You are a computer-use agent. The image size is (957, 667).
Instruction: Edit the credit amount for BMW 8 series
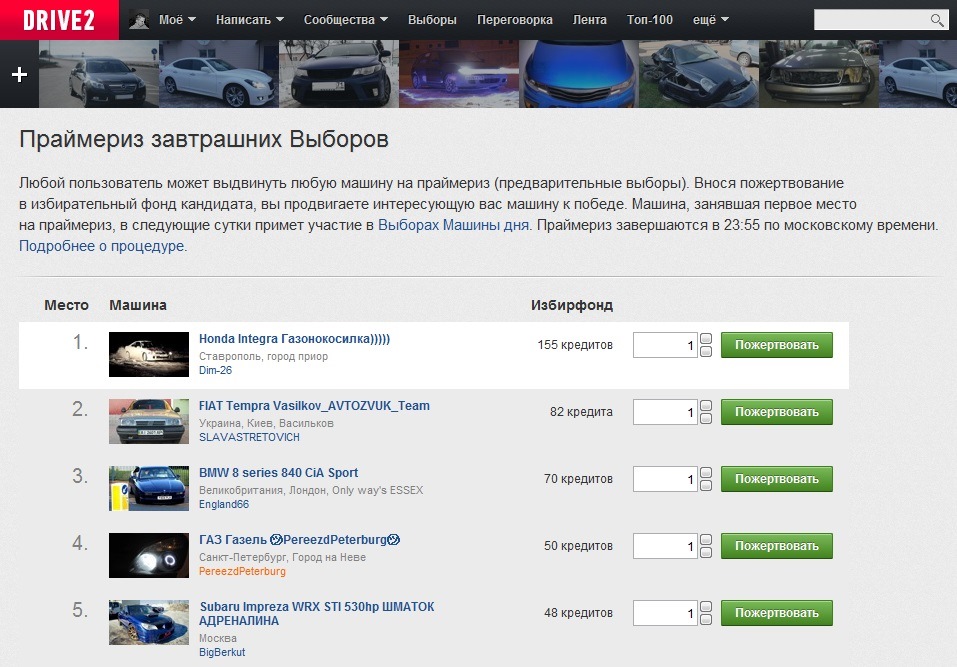(x=665, y=479)
